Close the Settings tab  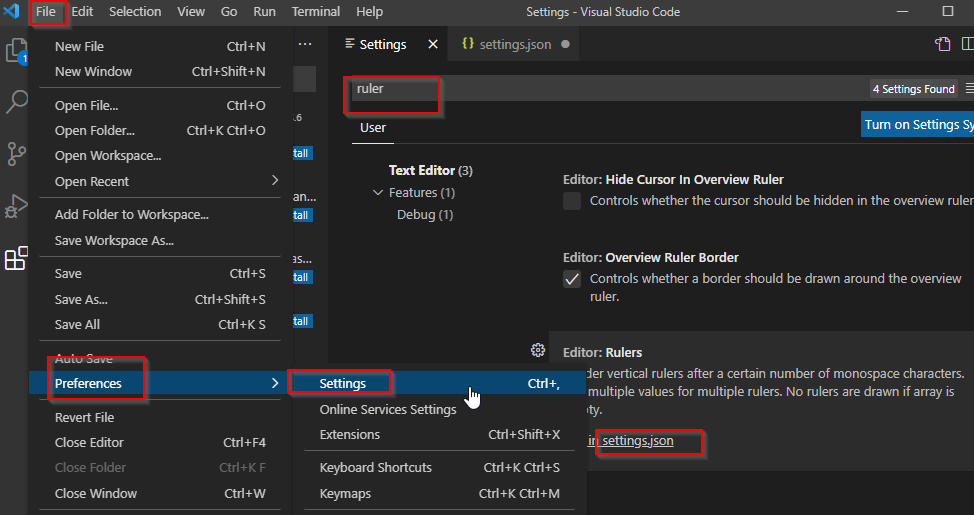point(433,44)
